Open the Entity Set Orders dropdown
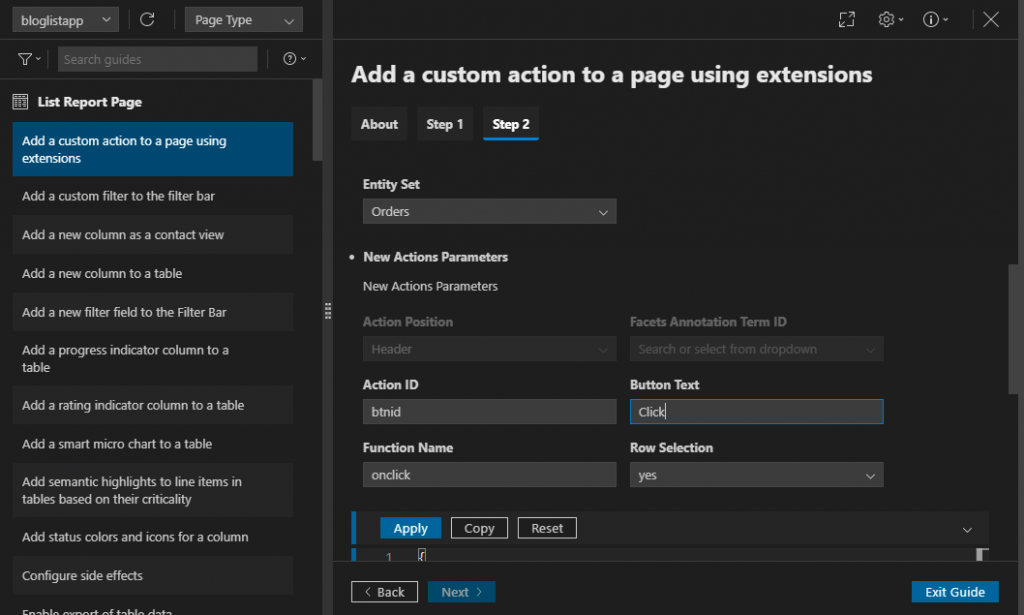 coord(489,212)
